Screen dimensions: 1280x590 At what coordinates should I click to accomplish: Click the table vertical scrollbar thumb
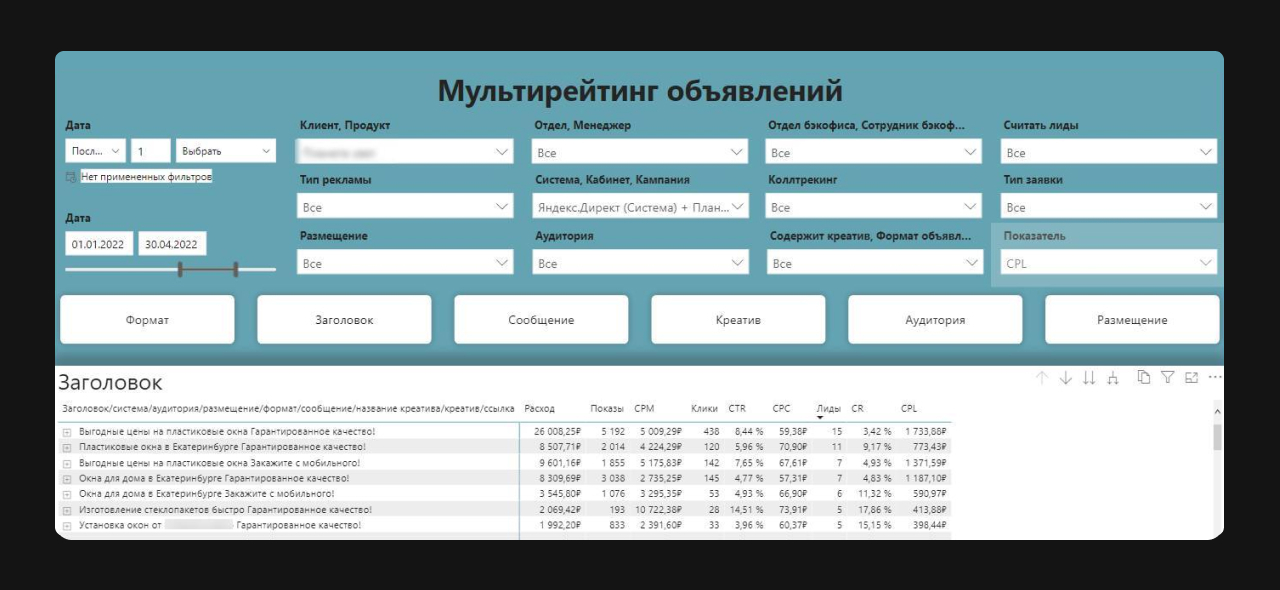(x=1217, y=436)
